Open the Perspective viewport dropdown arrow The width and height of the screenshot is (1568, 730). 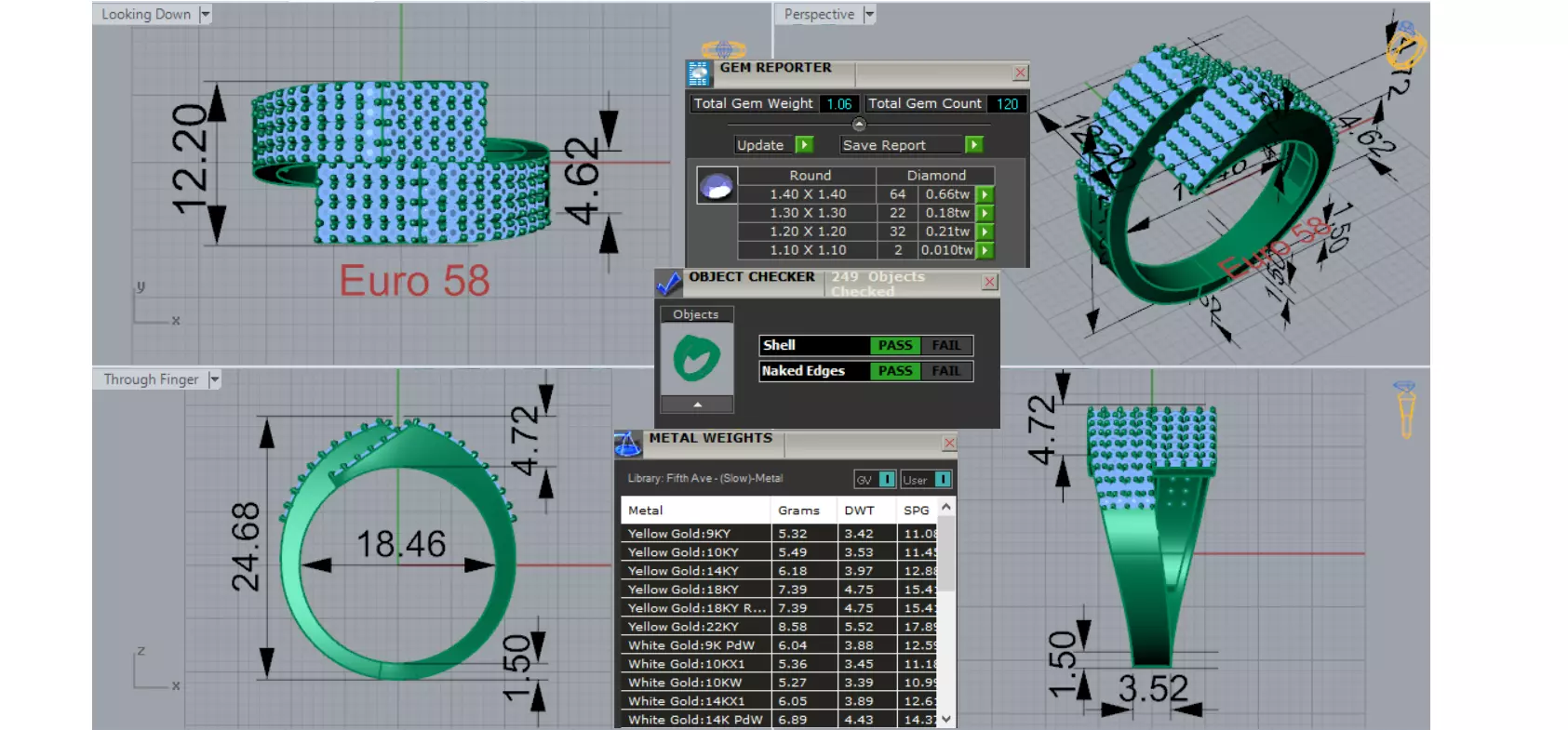tap(869, 14)
